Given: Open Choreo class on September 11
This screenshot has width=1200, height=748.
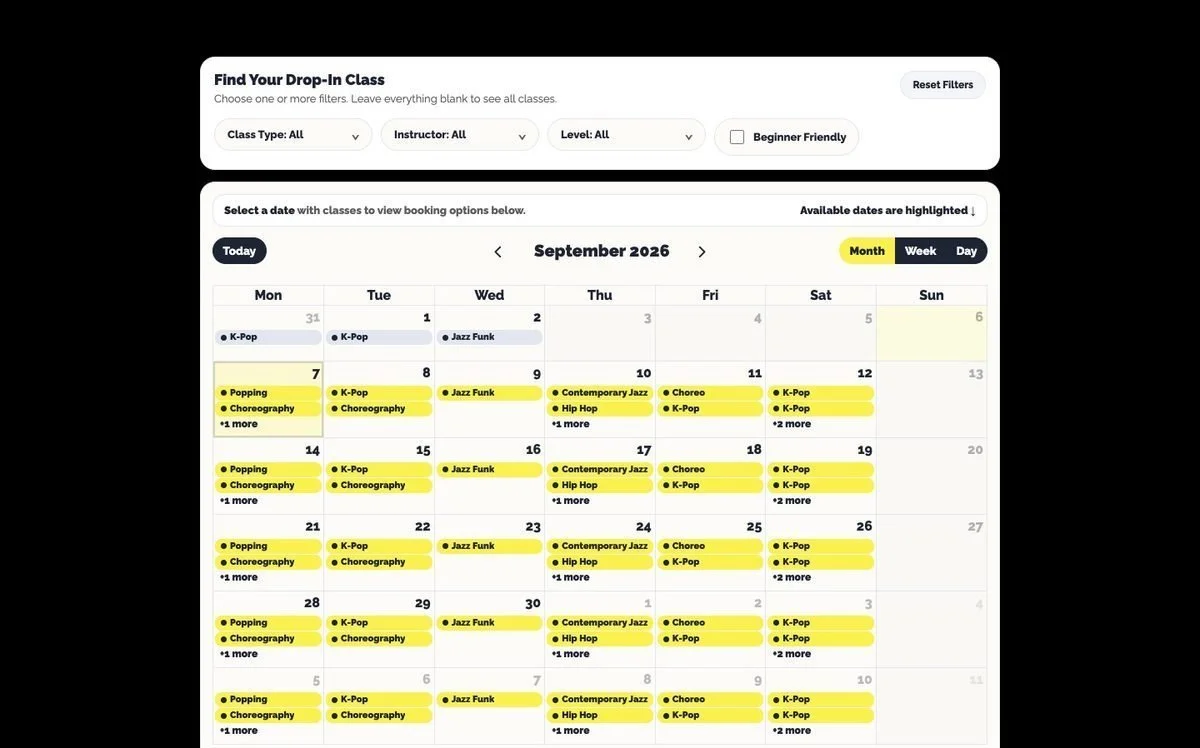Looking at the screenshot, I should [711, 393].
